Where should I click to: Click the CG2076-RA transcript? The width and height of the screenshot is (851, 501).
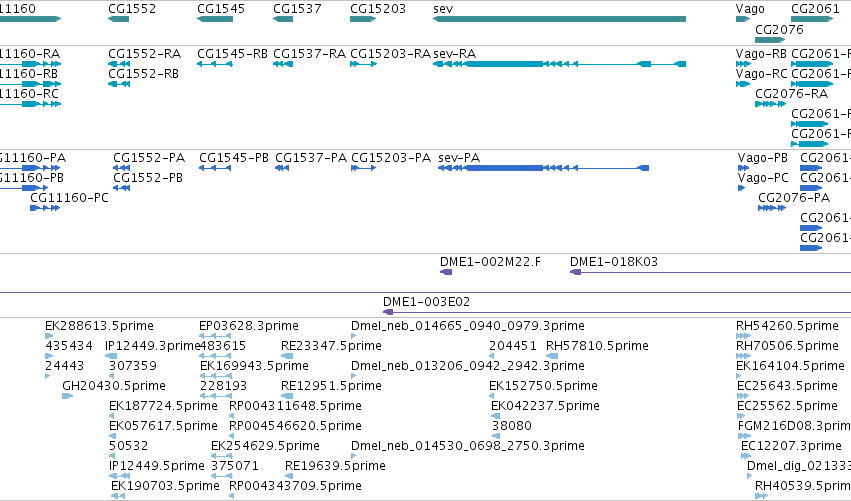[x=770, y=104]
